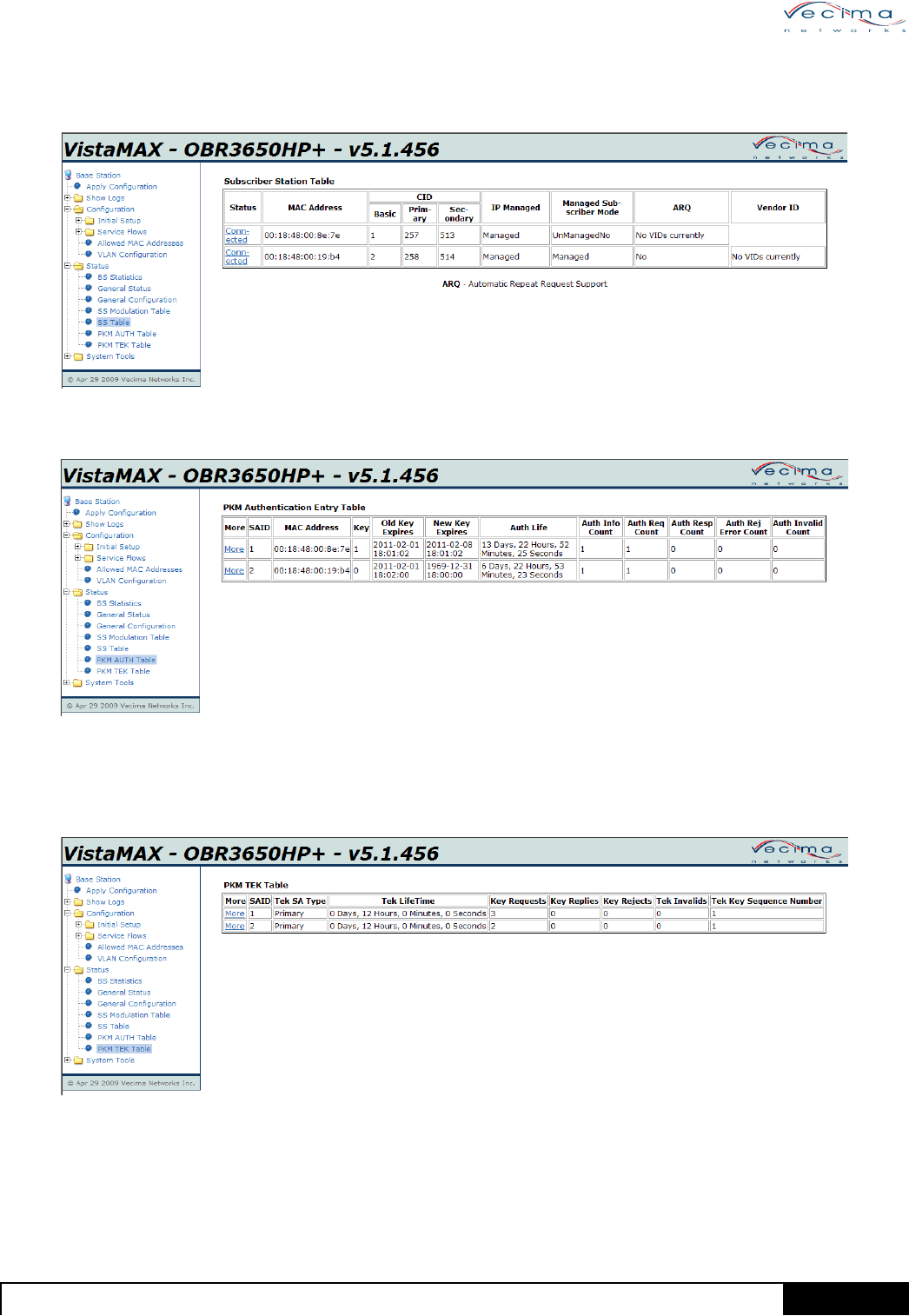909x1316 pixels.
Task: Click 'UnManagedNo' cell in Subscriber Station Table
Action: coord(591,236)
